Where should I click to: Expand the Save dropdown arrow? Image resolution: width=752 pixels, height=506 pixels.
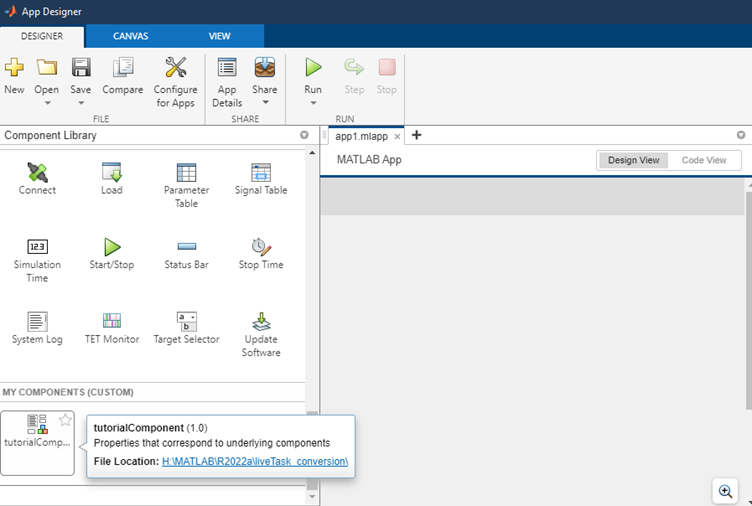coord(81,103)
